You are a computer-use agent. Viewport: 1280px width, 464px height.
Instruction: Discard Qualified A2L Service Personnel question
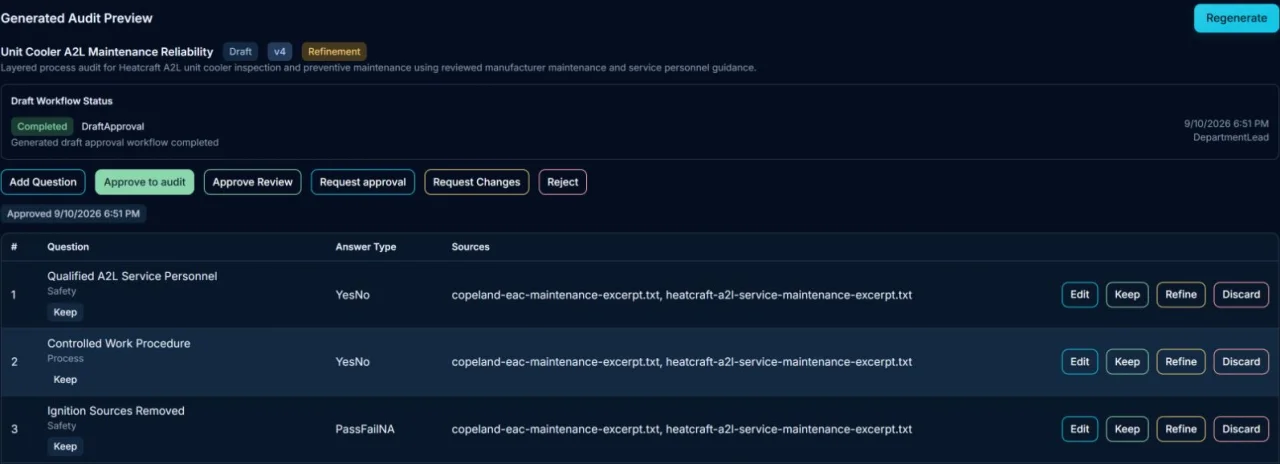point(1241,295)
